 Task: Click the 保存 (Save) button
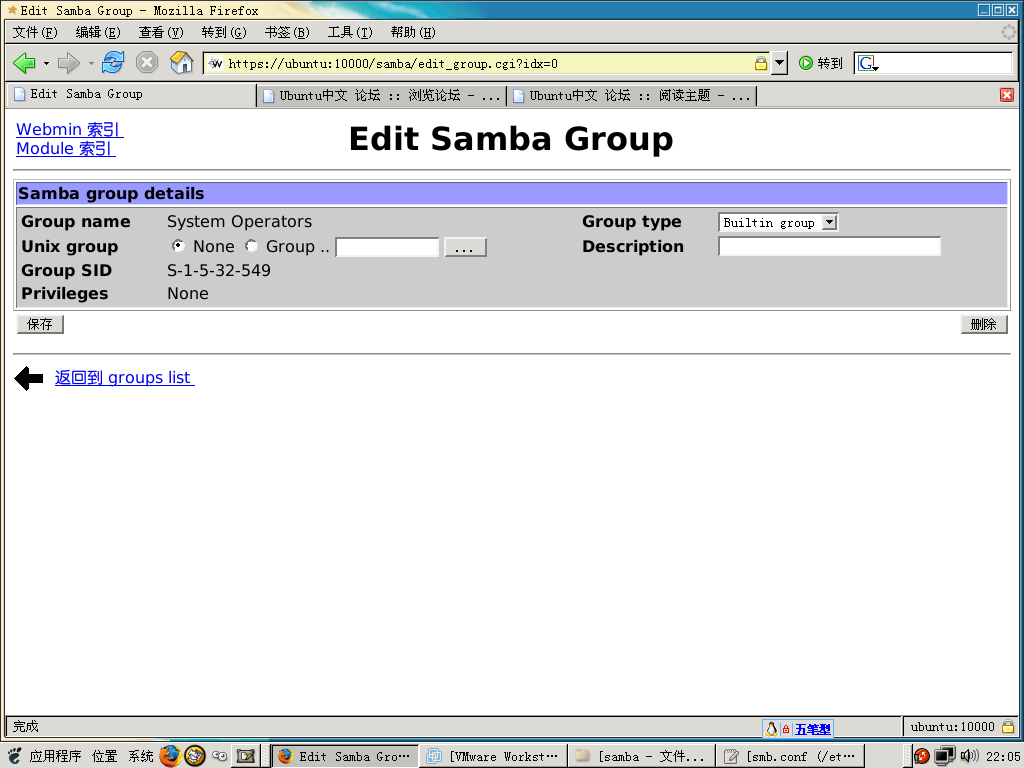[40, 324]
